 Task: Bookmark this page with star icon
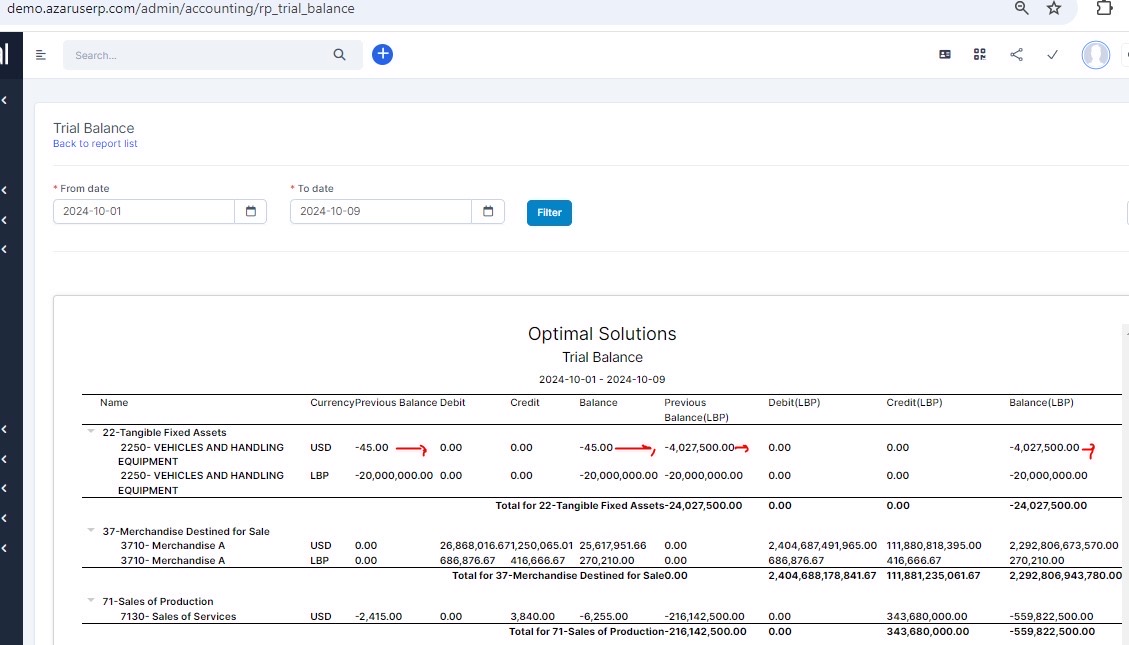[1054, 8]
